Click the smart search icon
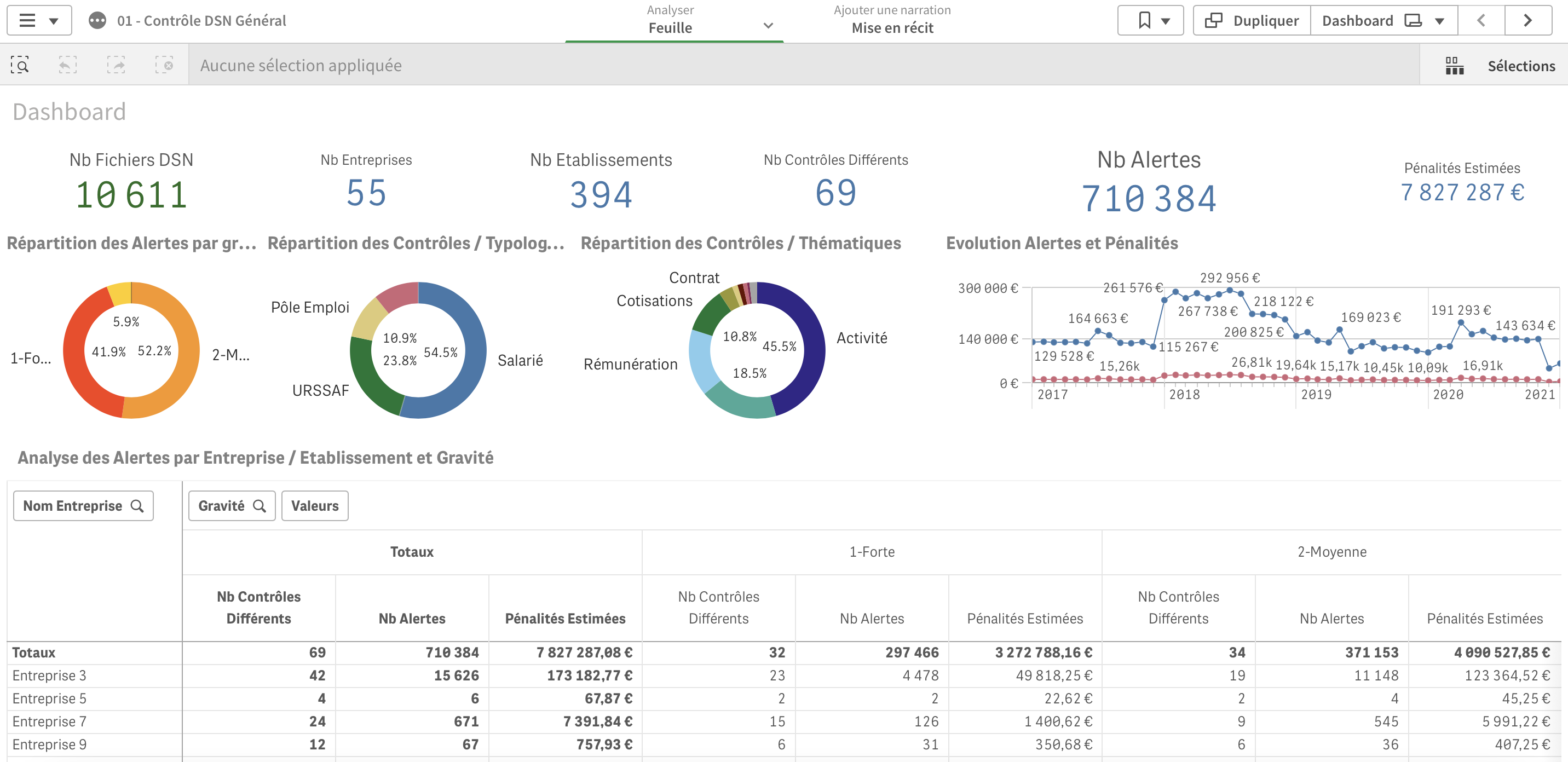The height and width of the screenshot is (762, 1568). pos(20,65)
